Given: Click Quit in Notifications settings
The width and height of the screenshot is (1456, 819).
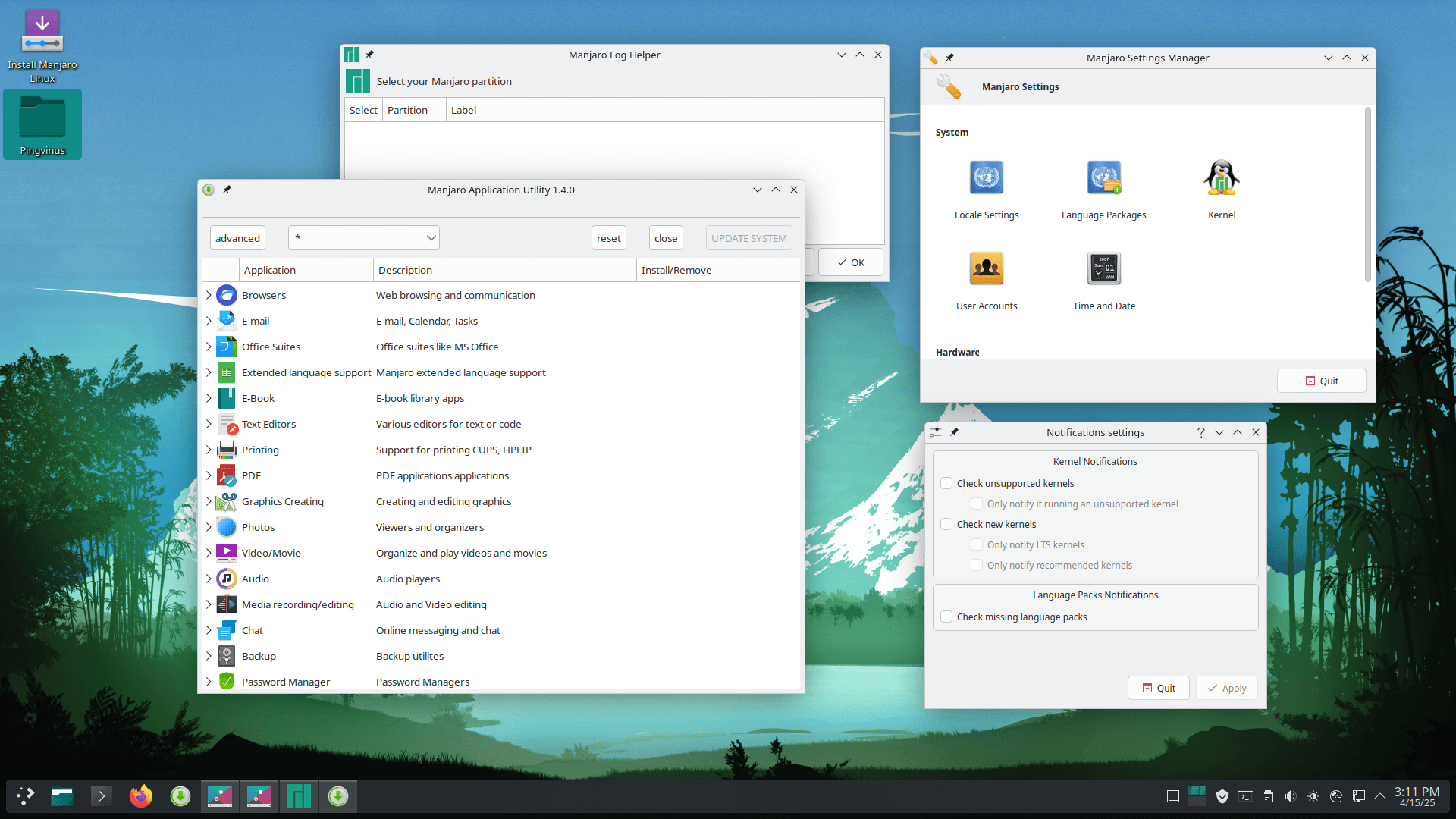Looking at the screenshot, I should (x=1158, y=688).
